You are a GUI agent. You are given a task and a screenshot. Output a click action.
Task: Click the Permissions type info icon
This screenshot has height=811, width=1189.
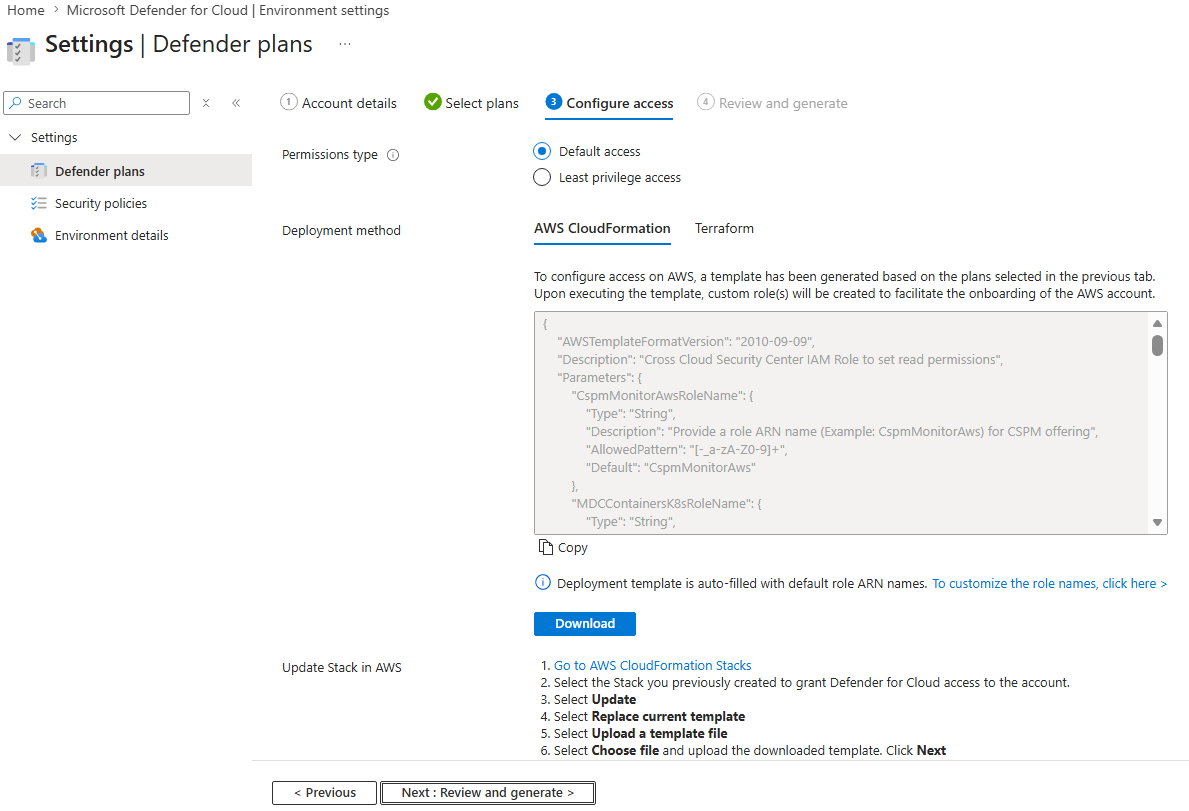click(x=393, y=155)
